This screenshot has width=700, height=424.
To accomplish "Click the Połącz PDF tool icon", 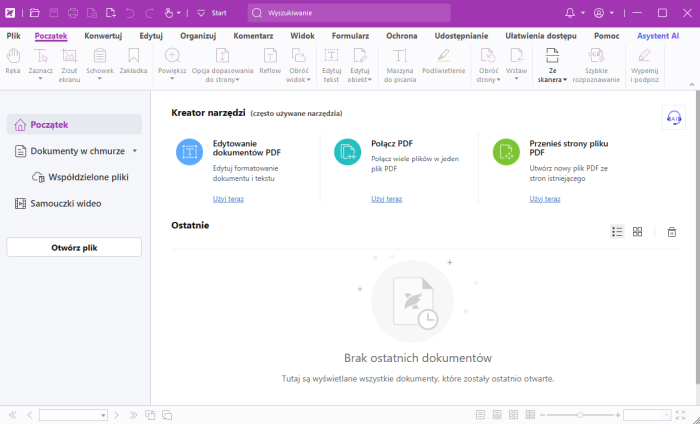I will pos(347,152).
